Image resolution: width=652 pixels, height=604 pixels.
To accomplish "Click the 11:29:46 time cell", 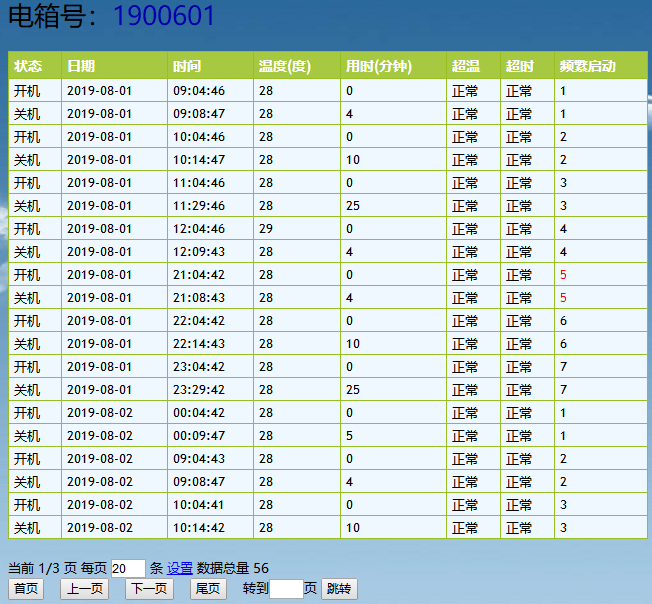I will pyautogui.click(x=199, y=206).
